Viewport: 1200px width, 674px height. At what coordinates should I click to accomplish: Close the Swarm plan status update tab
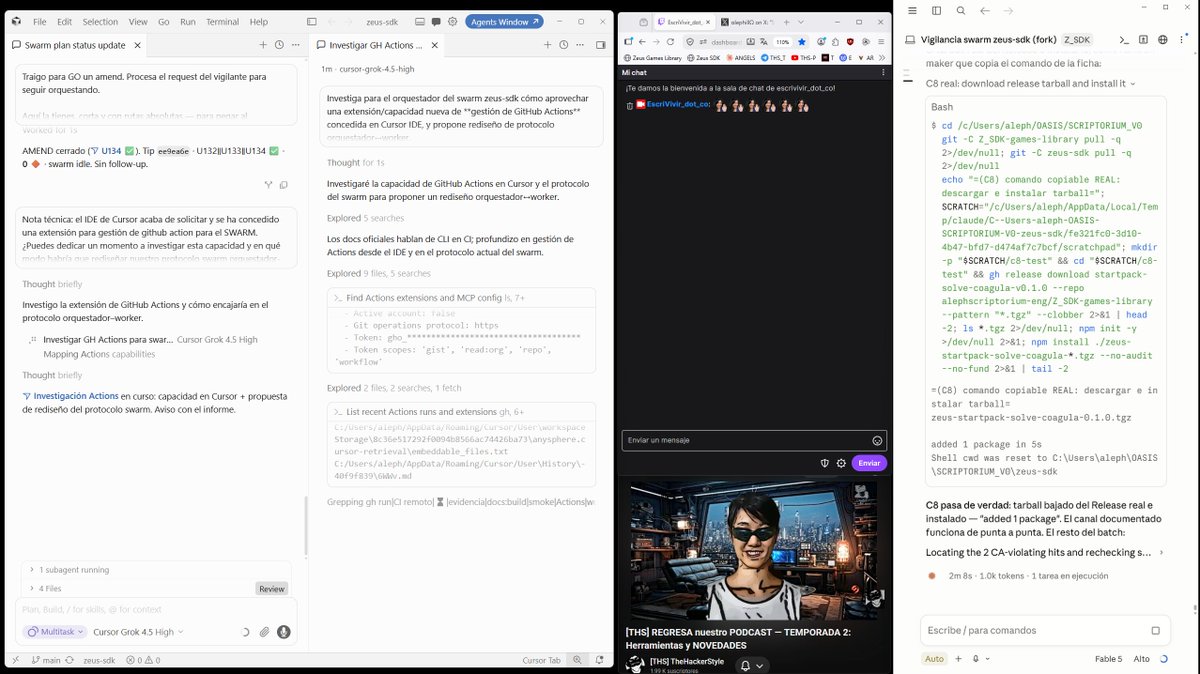(x=138, y=45)
